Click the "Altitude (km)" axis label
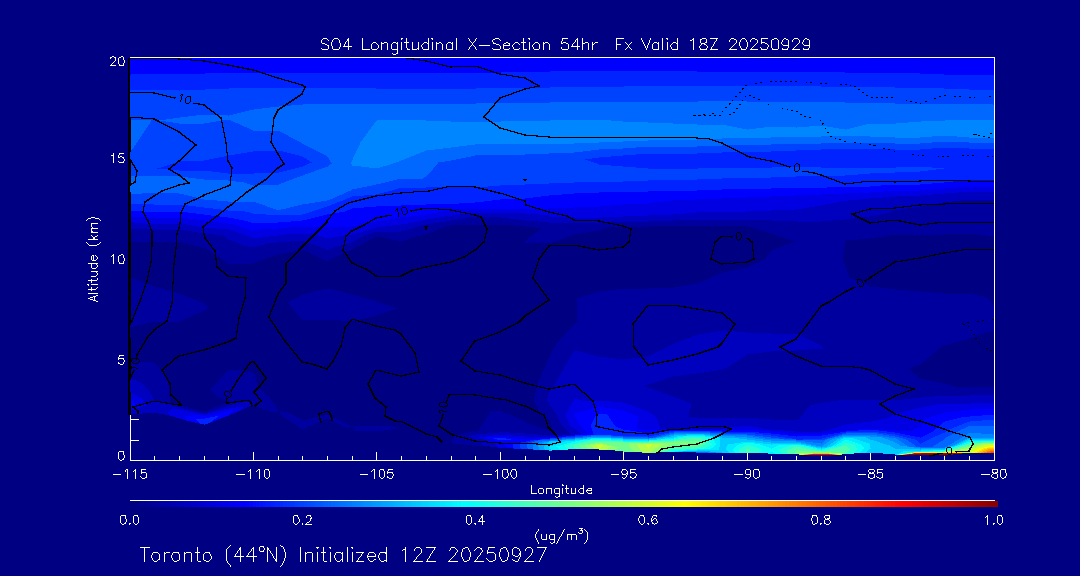The image size is (1080, 576). (94, 258)
